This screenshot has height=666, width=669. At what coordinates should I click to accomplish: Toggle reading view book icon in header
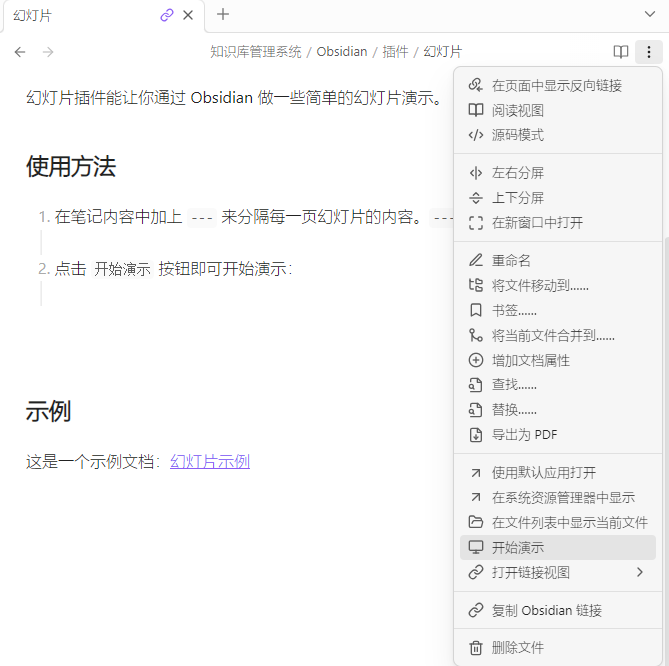point(621,52)
